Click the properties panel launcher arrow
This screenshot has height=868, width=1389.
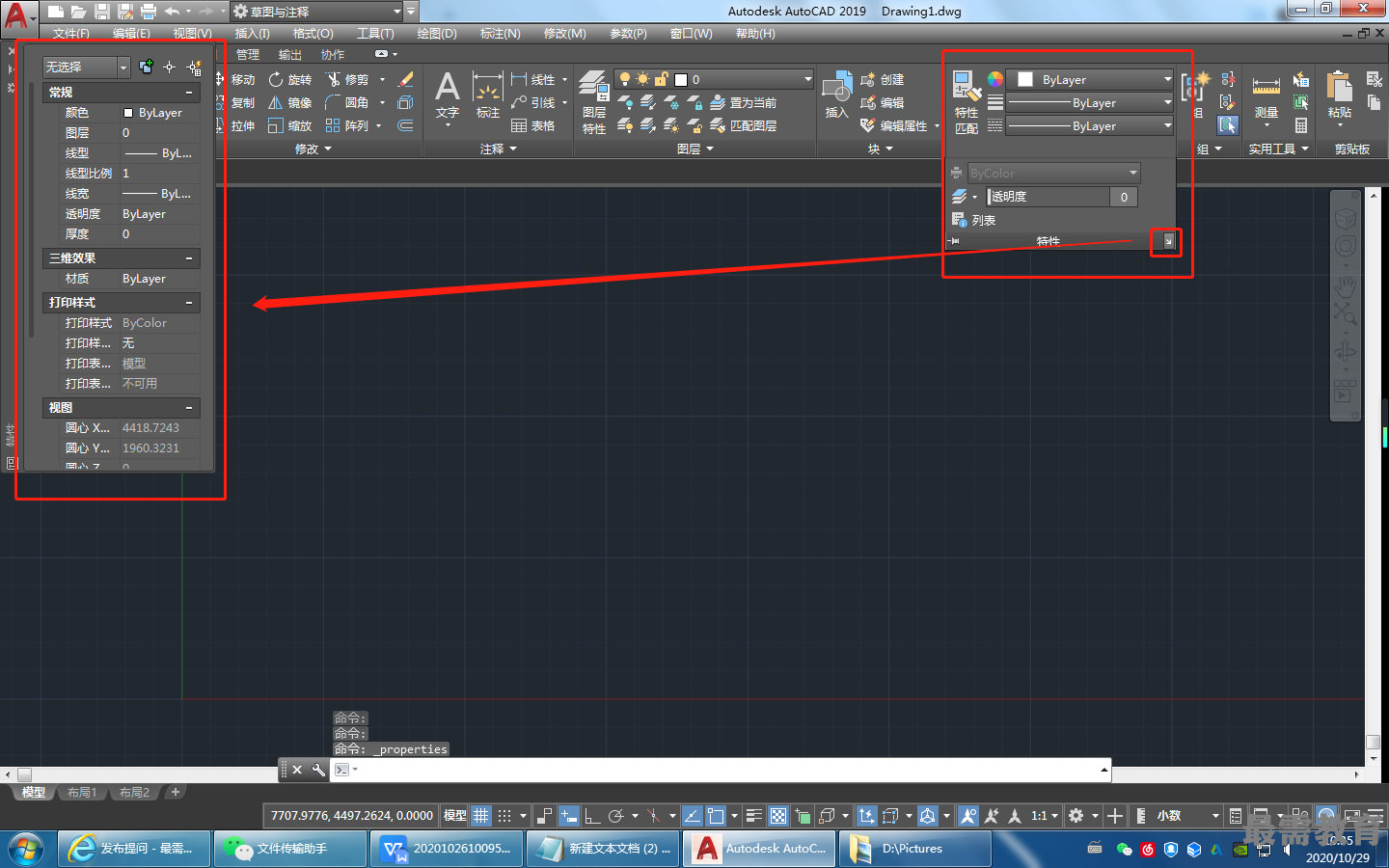click(1169, 241)
